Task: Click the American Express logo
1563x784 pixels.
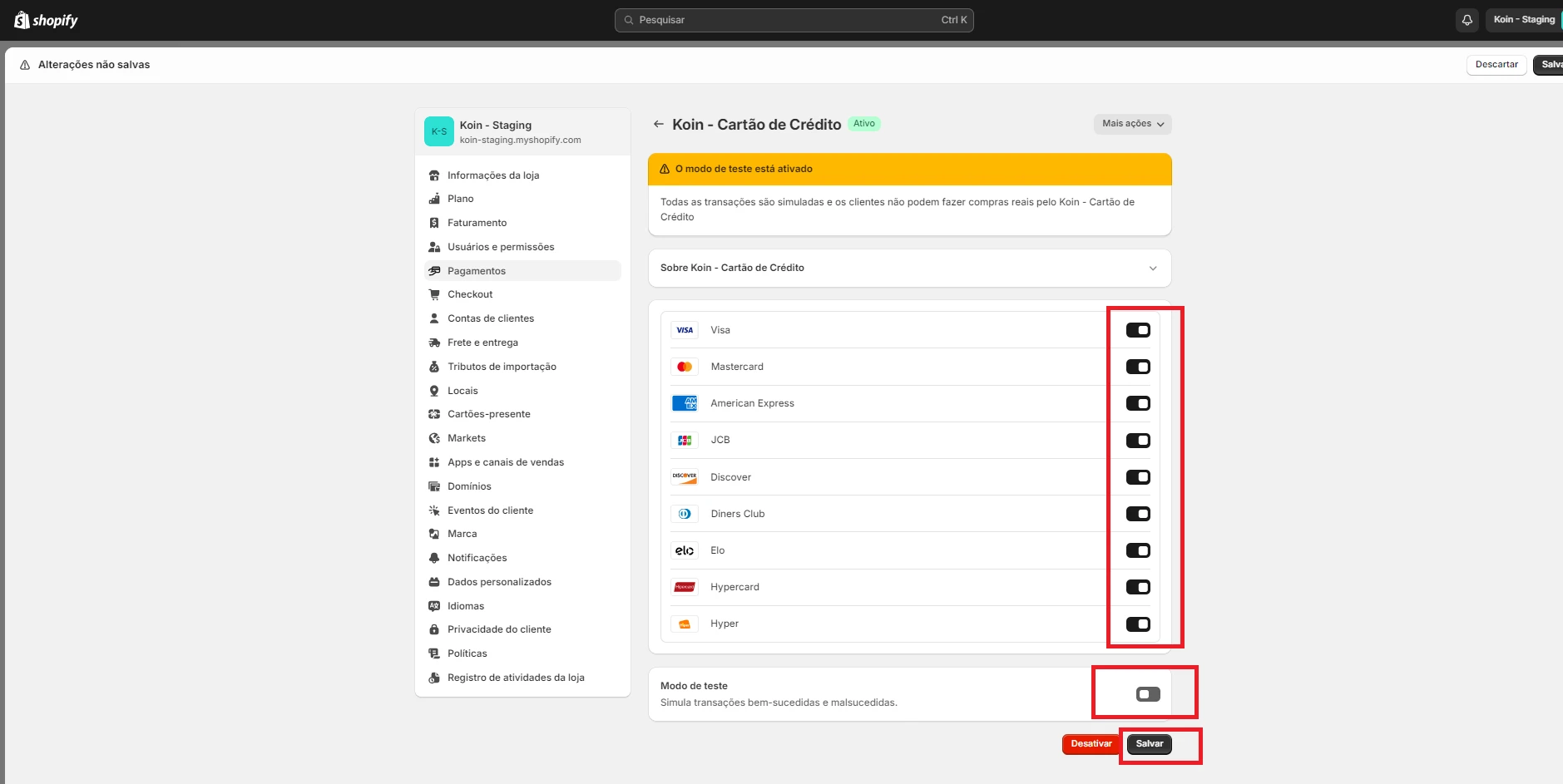Action: pyautogui.click(x=685, y=403)
